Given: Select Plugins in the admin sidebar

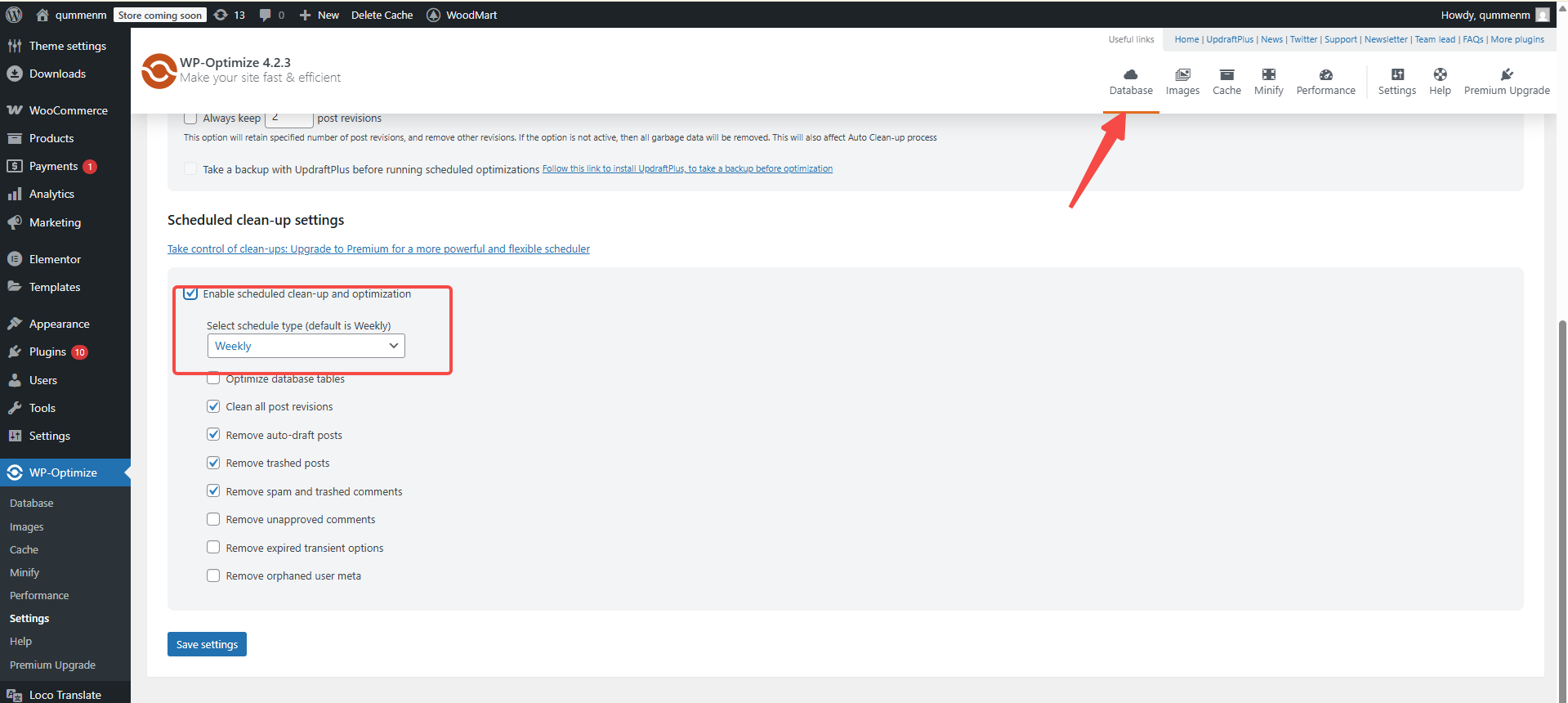Looking at the screenshot, I should pyautogui.click(x=47, y=351).
